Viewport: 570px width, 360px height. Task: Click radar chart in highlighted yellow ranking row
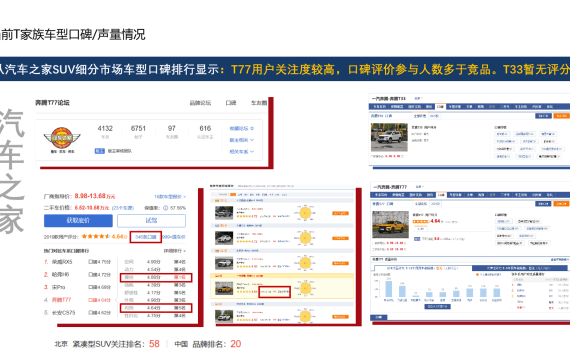[x=305, y=288]
